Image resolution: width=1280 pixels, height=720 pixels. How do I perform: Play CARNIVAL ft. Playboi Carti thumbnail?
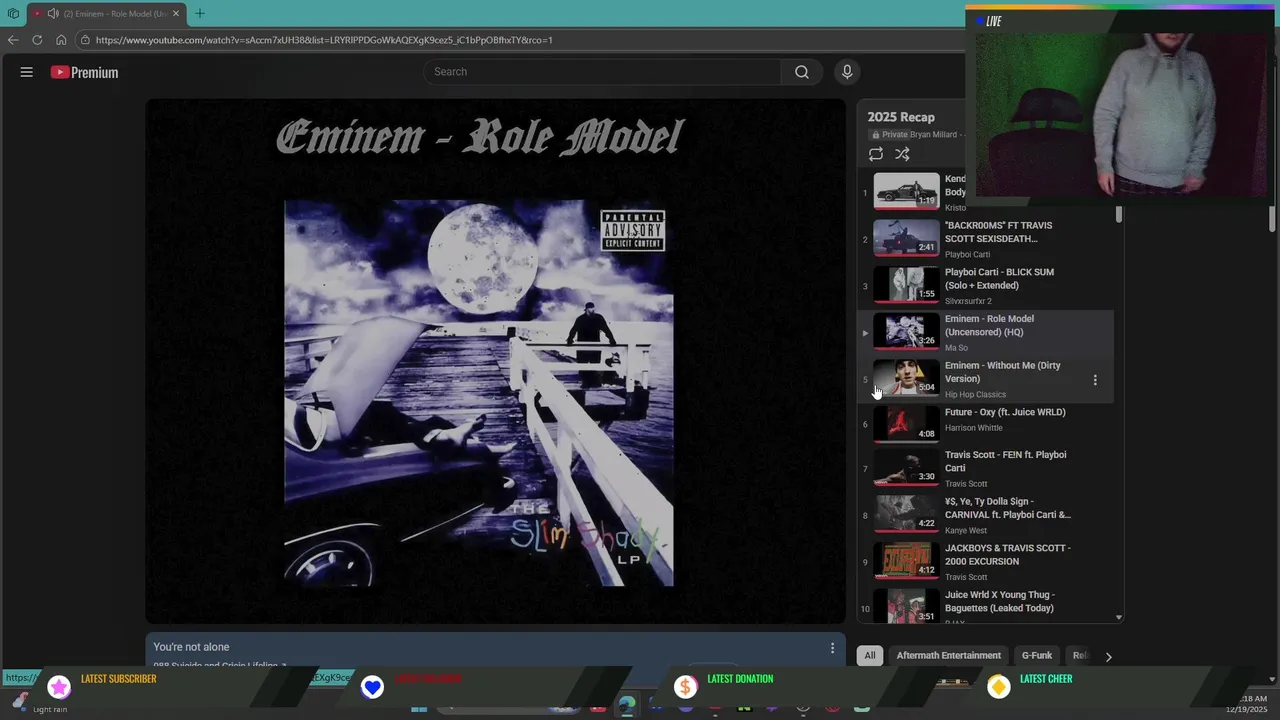(x=907, y=515)
